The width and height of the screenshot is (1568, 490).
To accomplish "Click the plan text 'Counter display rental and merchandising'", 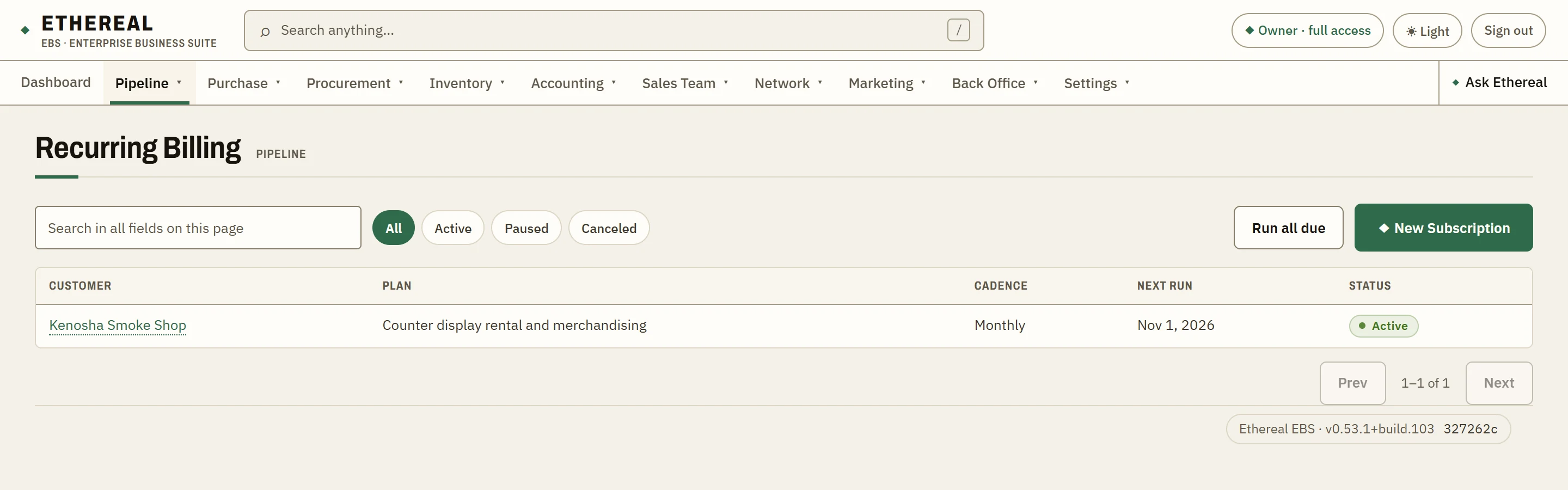I will [x=514, y=326].
